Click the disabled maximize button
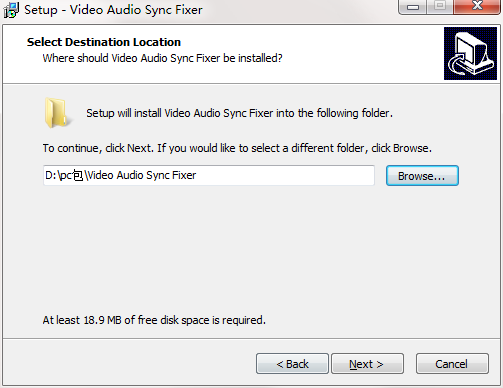Screen dimensions: 503x388 coord(440,6)
